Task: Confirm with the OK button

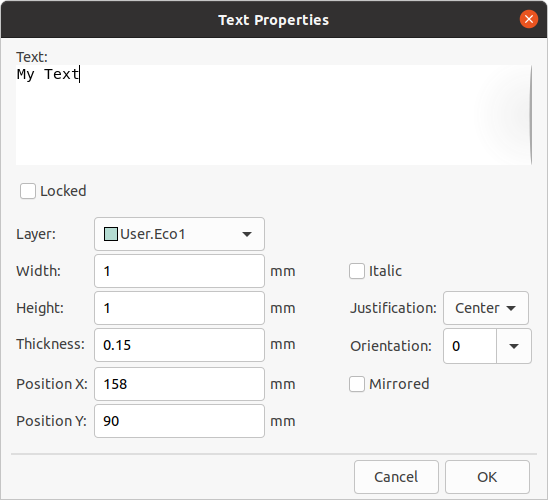Action: pos(487,477)
